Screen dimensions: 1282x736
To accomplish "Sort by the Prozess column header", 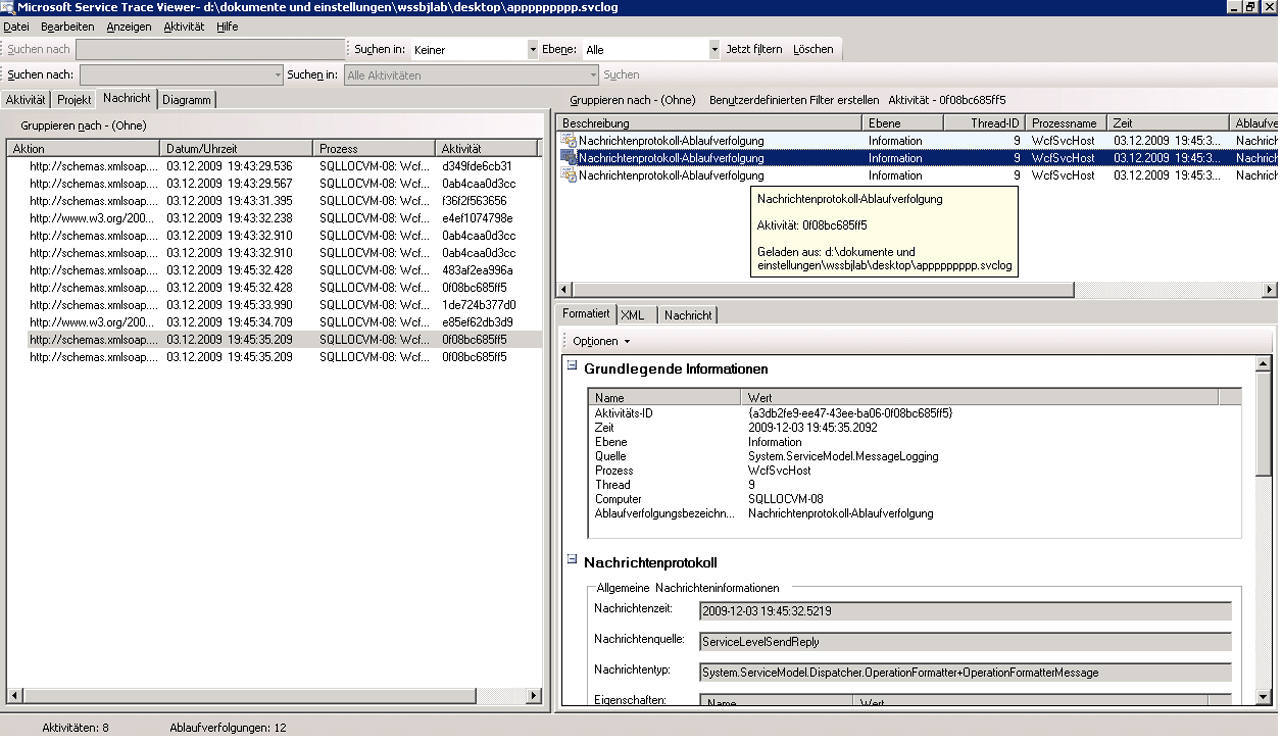I will 375,148.
